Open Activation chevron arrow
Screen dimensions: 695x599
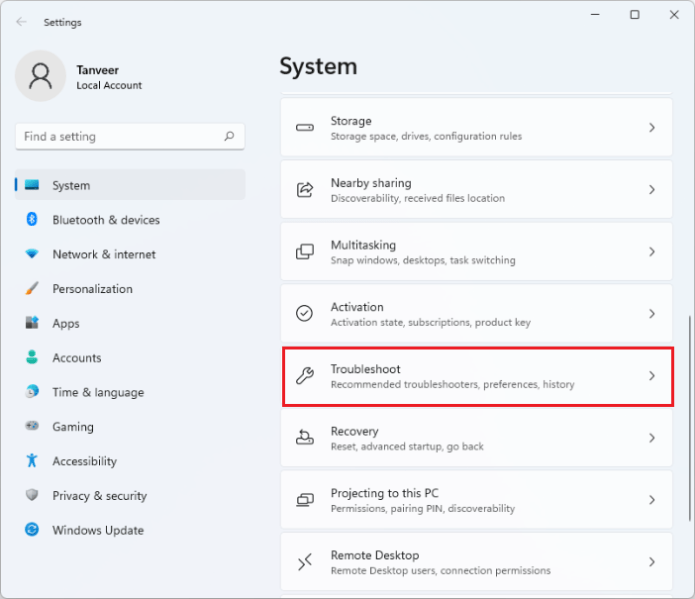652,314
